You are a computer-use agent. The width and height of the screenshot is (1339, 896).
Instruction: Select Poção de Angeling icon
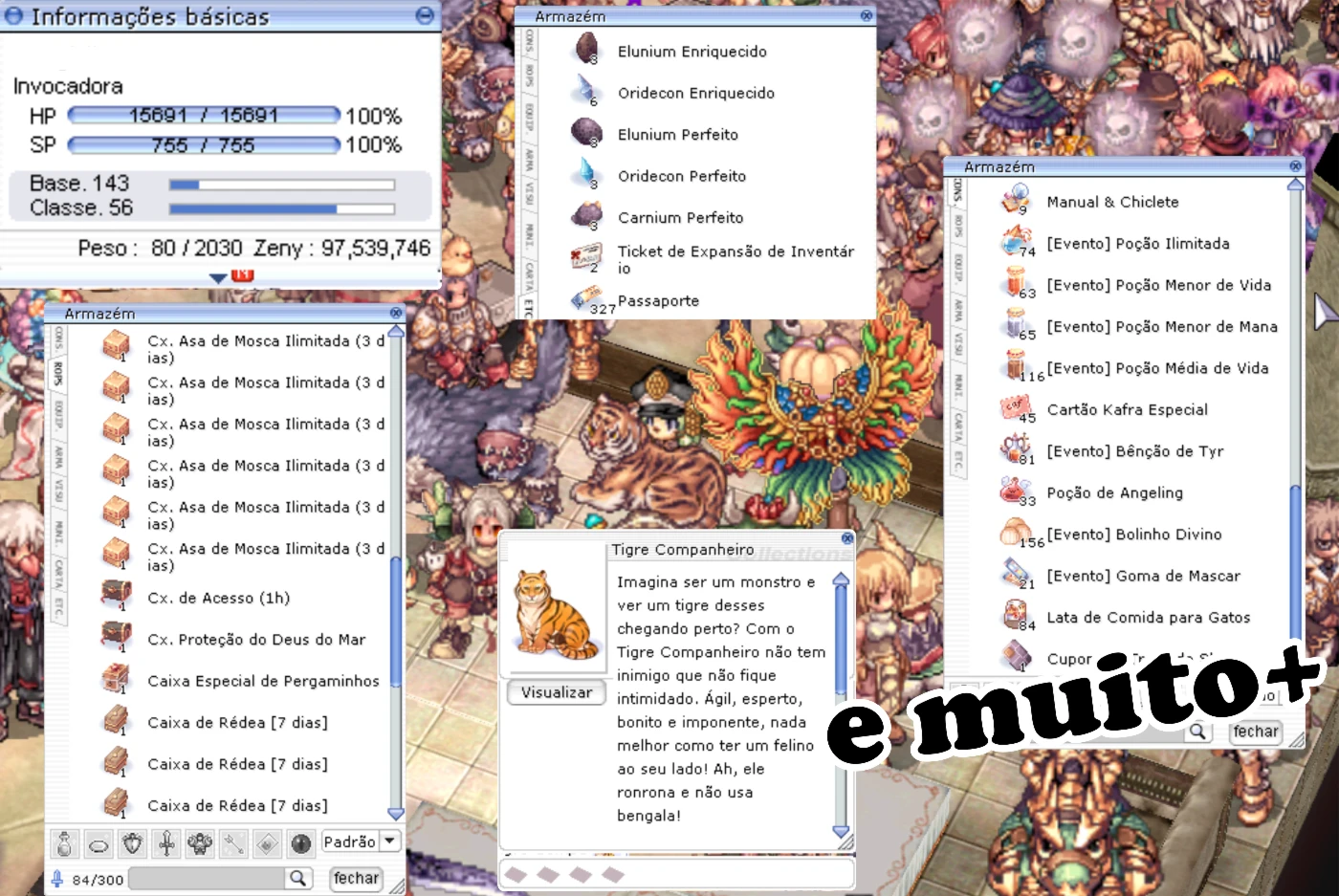point(1015,492)
